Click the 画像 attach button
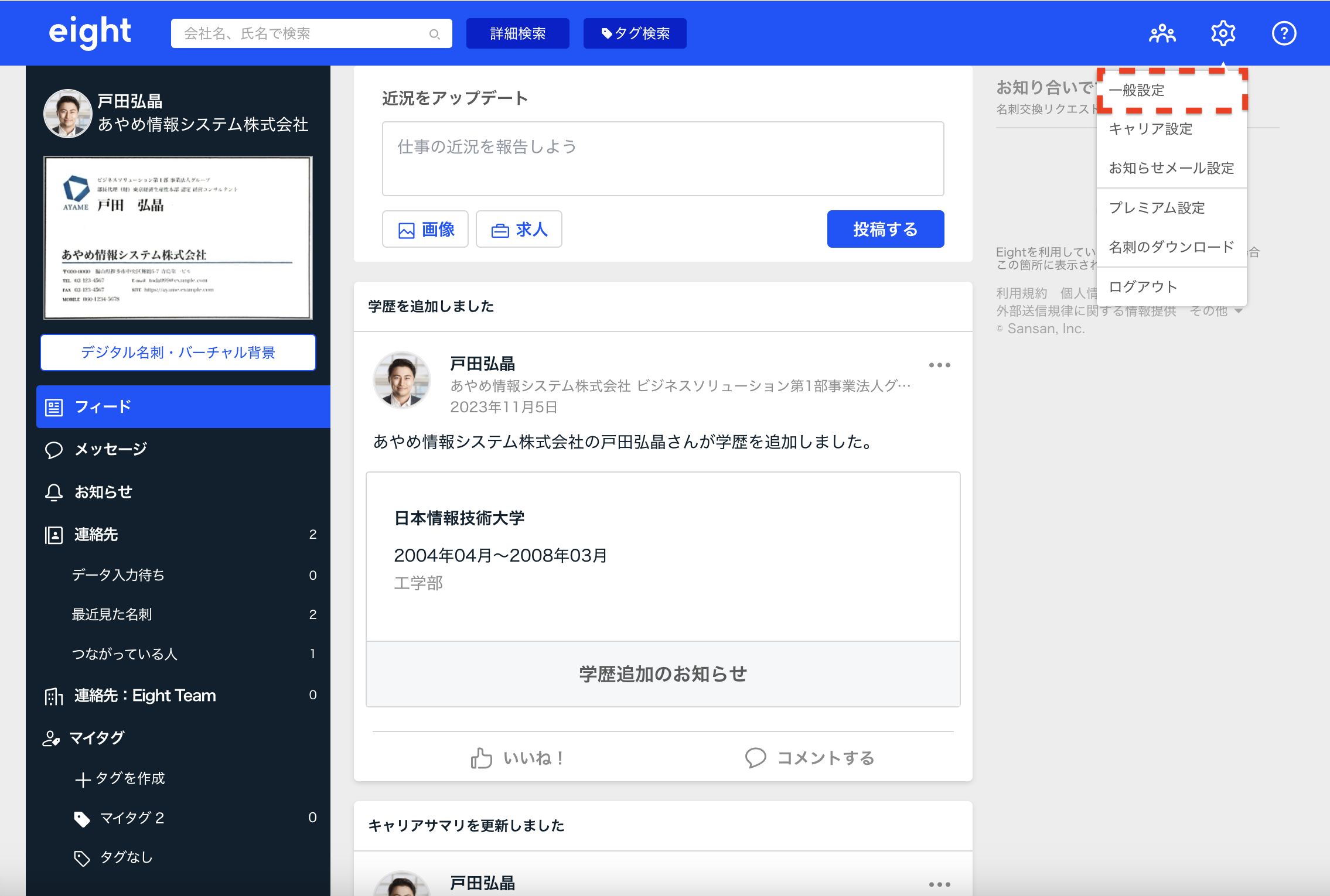1330x896 pixels. click(425, 229)
